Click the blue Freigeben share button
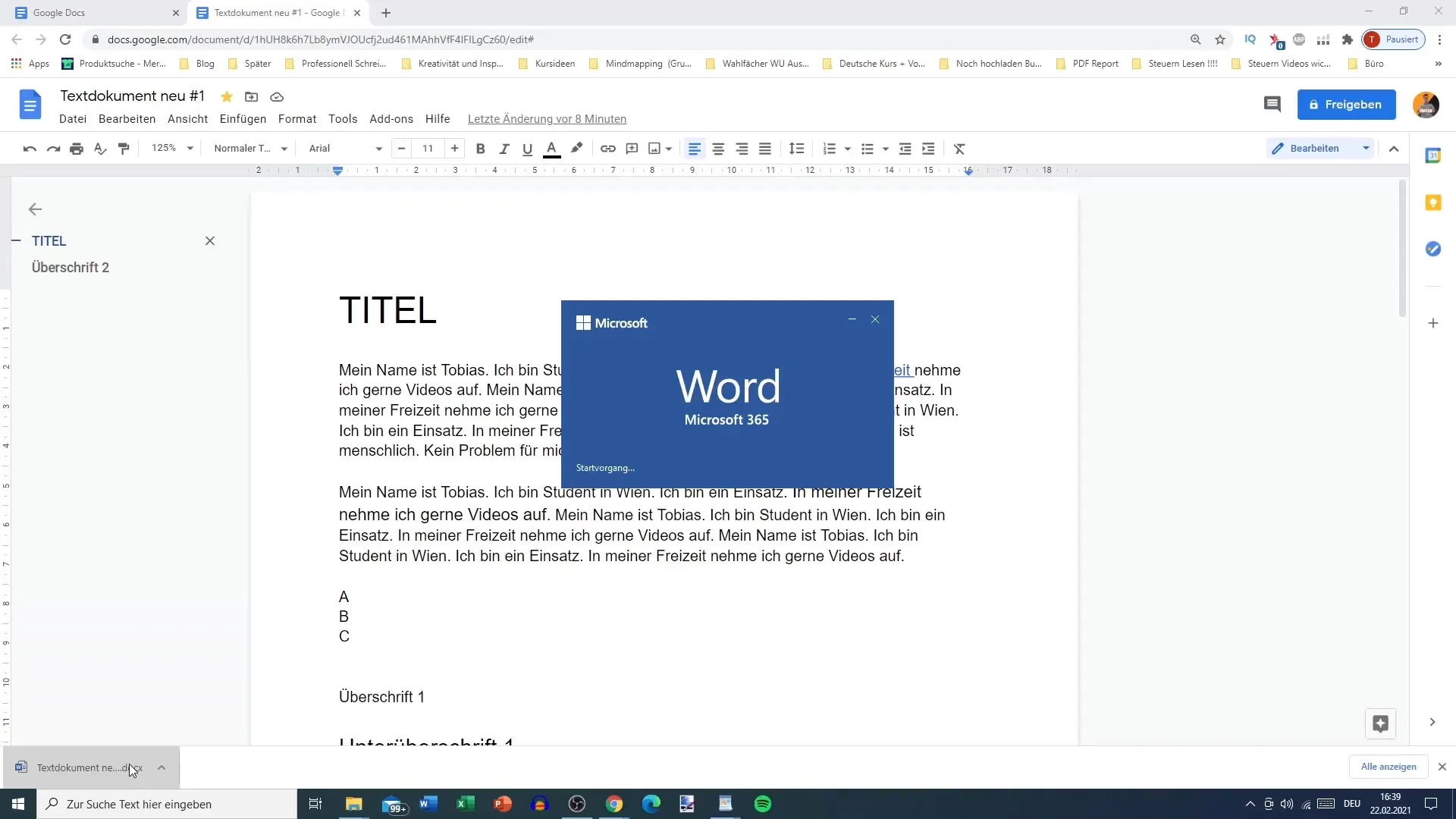1456x819 pixels. coord(1346,105)
